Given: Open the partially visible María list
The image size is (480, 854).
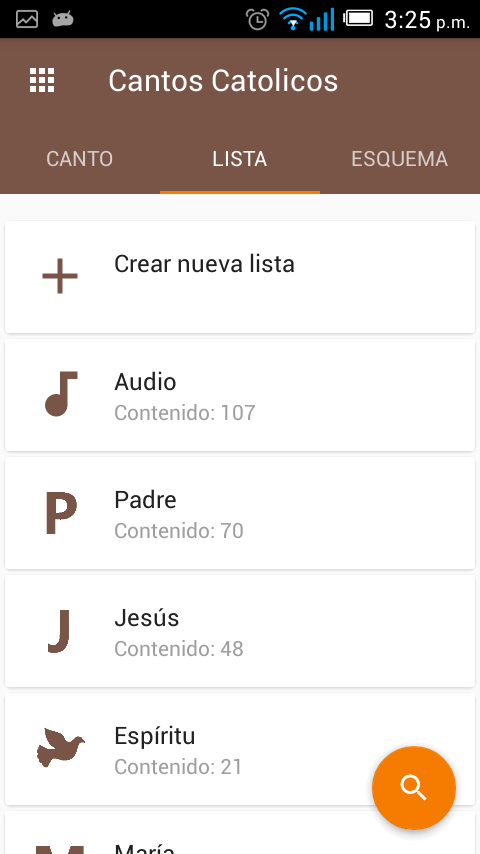Looking at the screenshot, I should click(x=240, y=833).
